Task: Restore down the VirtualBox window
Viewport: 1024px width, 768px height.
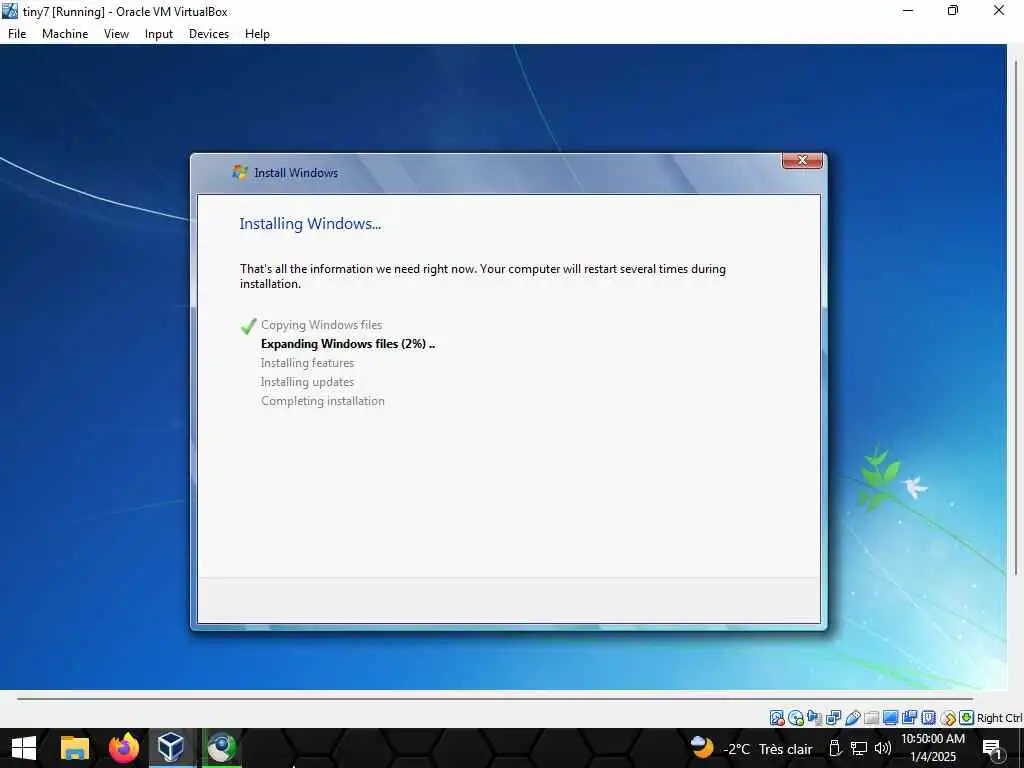Action: coord(953,10)
